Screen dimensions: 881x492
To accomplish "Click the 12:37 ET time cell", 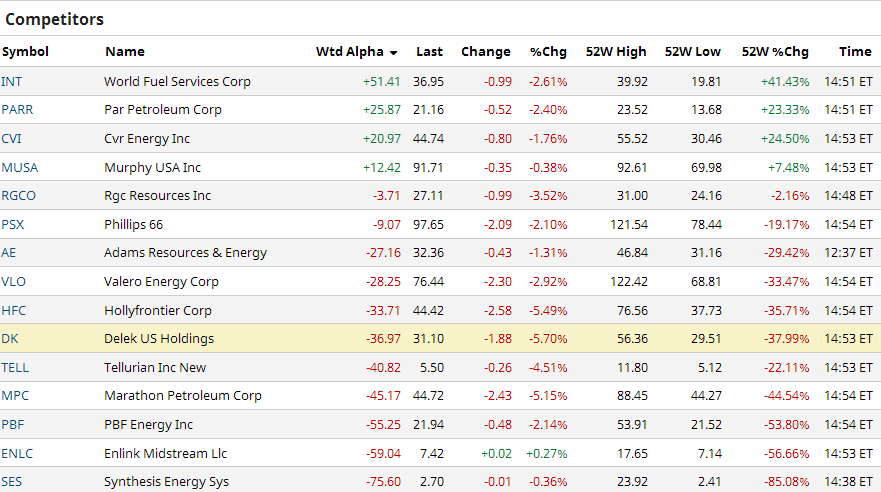I will click(x=848, y=253).
